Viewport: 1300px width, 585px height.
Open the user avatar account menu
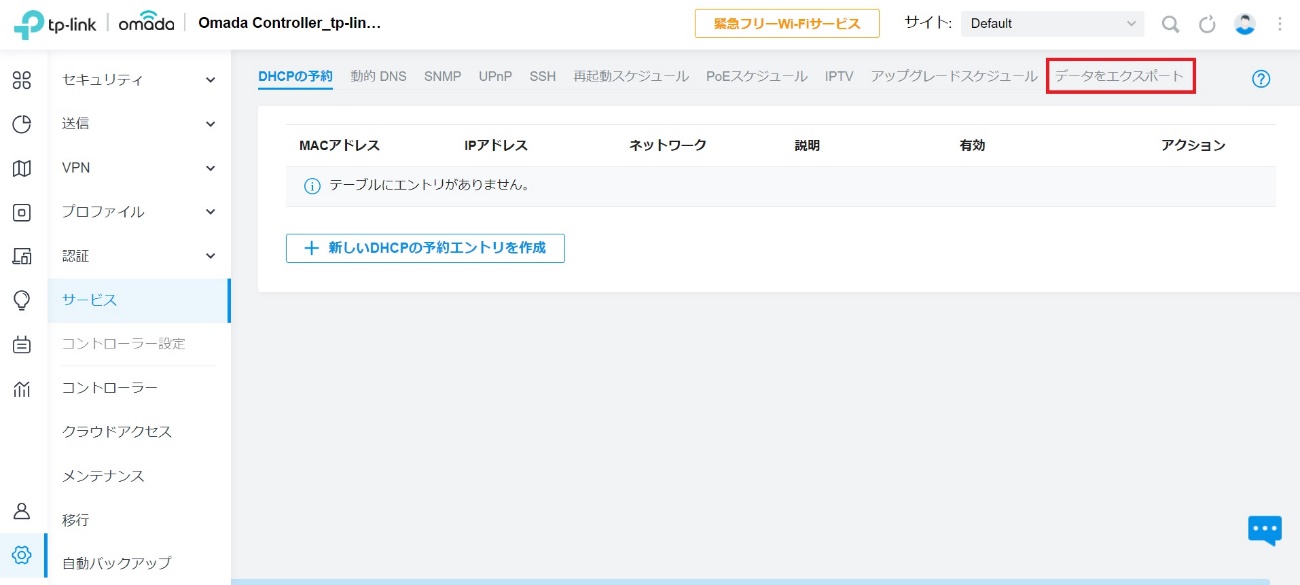1244,24
